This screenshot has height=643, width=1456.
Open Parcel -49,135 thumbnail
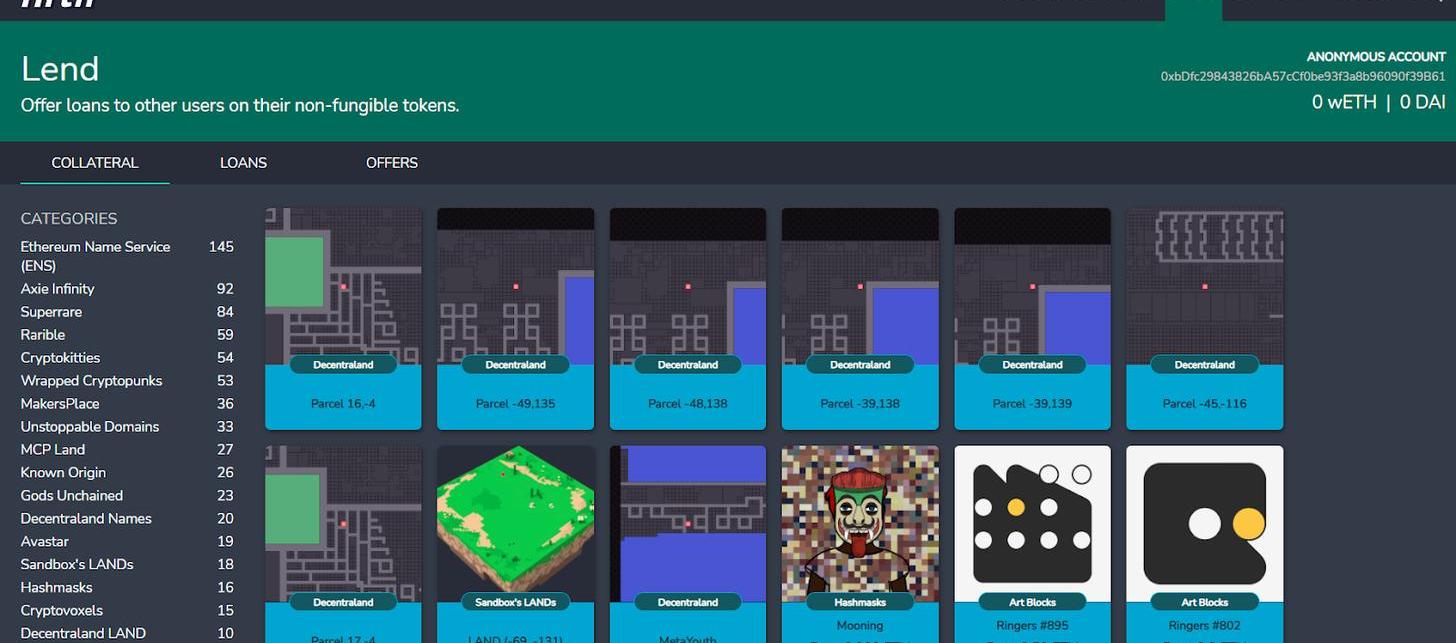coord(515,290)
